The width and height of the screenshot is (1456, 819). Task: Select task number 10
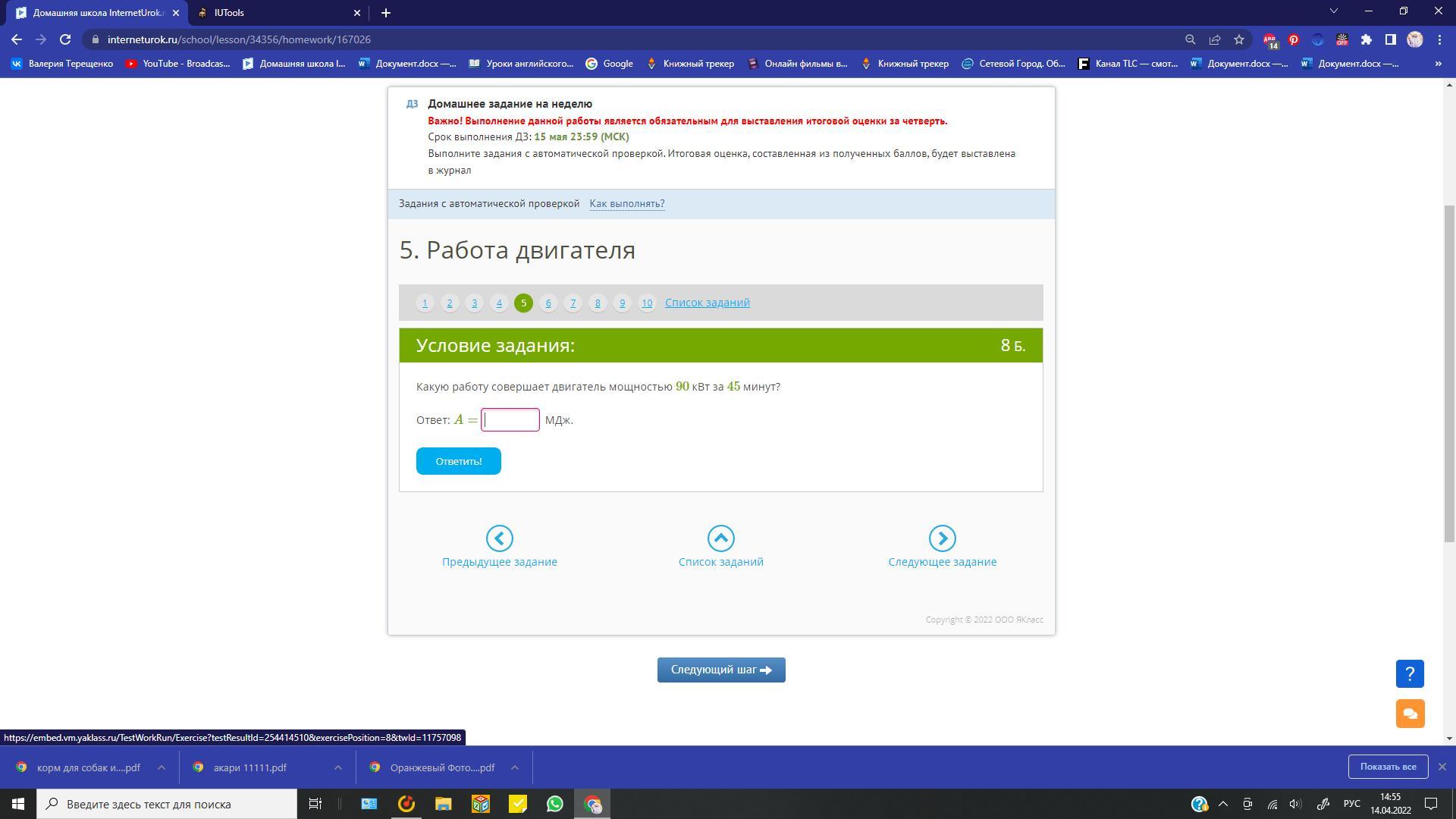pos(647,303)
